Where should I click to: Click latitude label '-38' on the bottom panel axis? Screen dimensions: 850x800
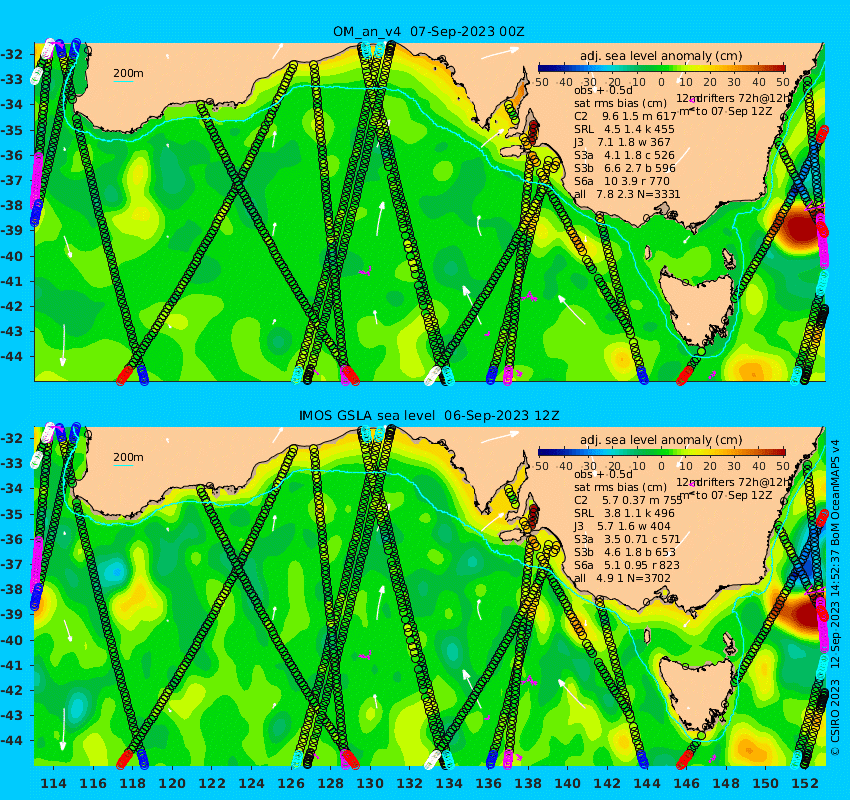point(11,589)
